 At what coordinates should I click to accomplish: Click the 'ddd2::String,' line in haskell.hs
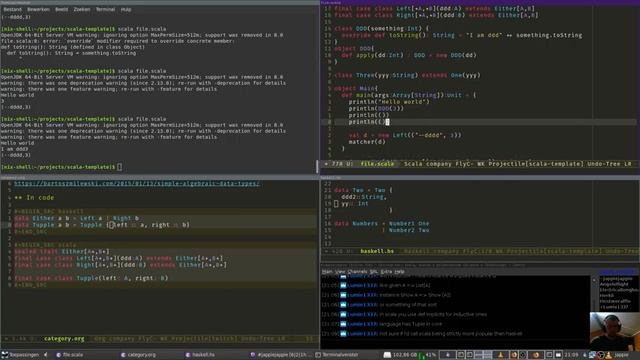(x=363, y=197)
